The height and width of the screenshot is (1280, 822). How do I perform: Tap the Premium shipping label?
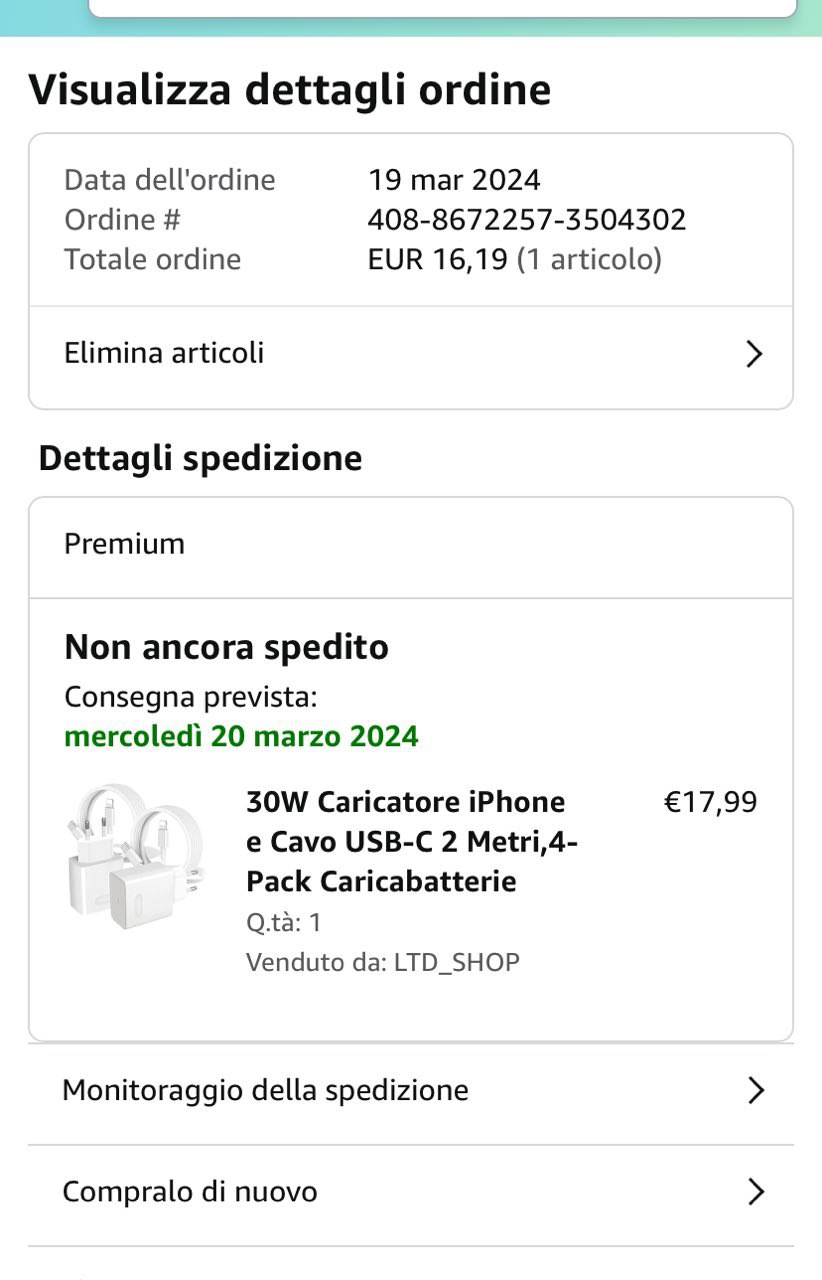pos(125,544)
